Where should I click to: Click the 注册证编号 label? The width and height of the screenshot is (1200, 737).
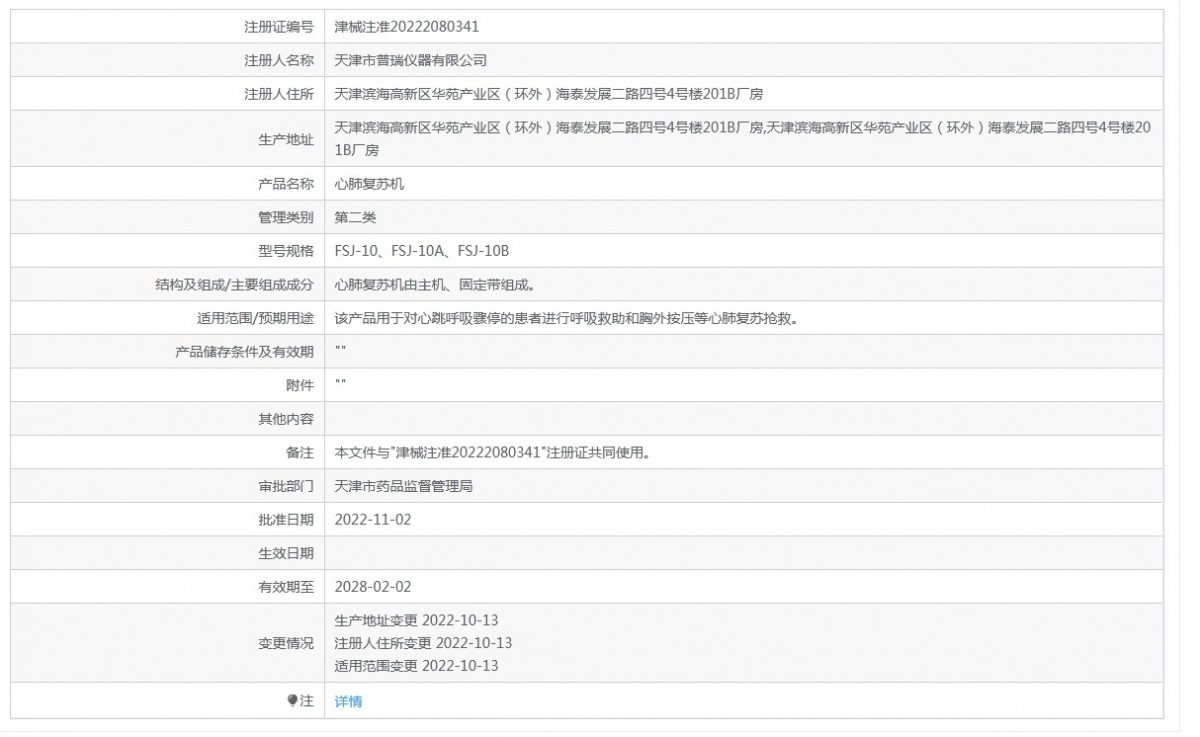pyautogui.click(x=279, y=27)
